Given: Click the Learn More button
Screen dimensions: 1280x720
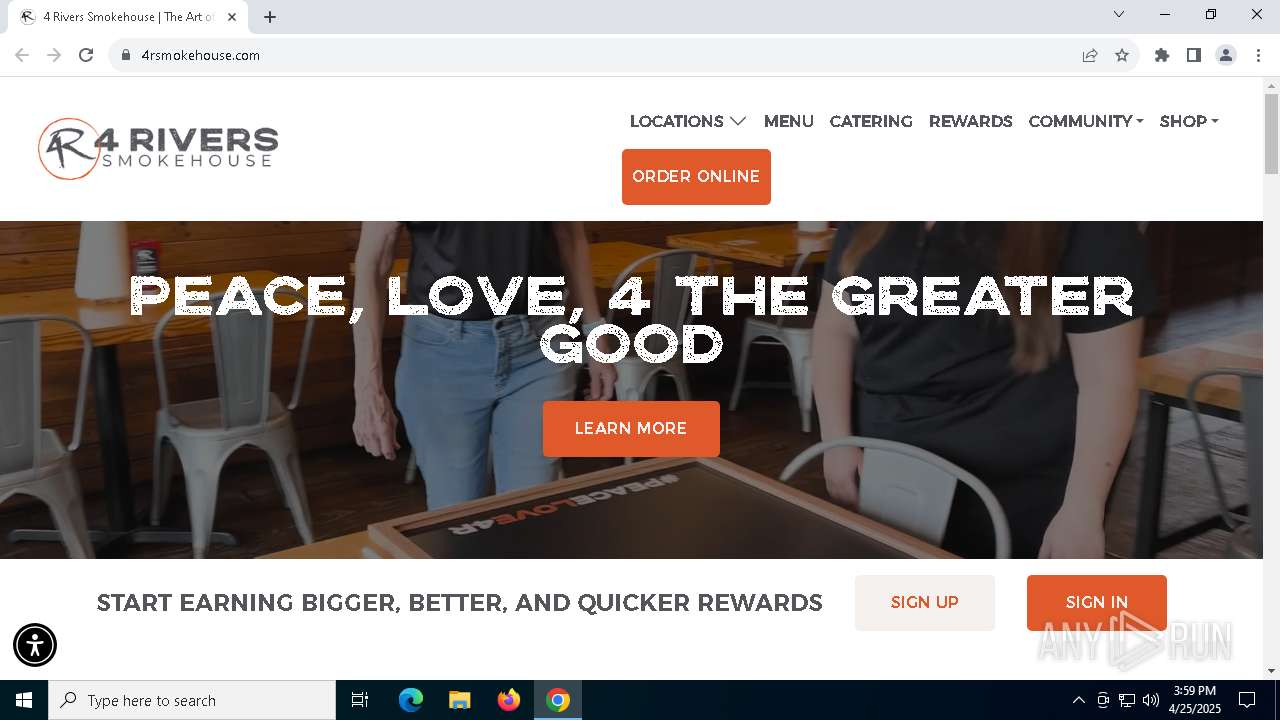Looking at the screenshot, I should click(631, 429).
